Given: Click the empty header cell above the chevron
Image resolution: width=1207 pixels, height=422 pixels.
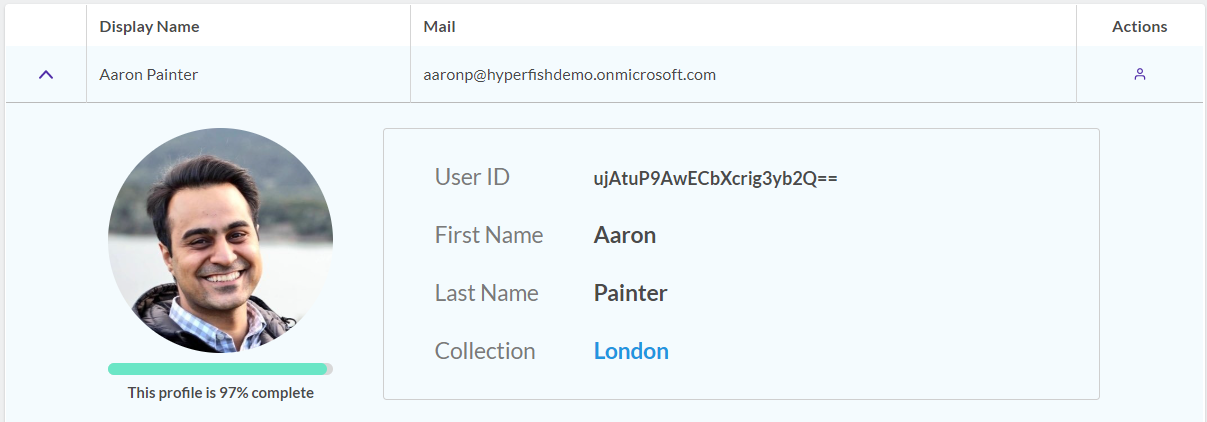Looking at the screenshot, I should 46,26.
